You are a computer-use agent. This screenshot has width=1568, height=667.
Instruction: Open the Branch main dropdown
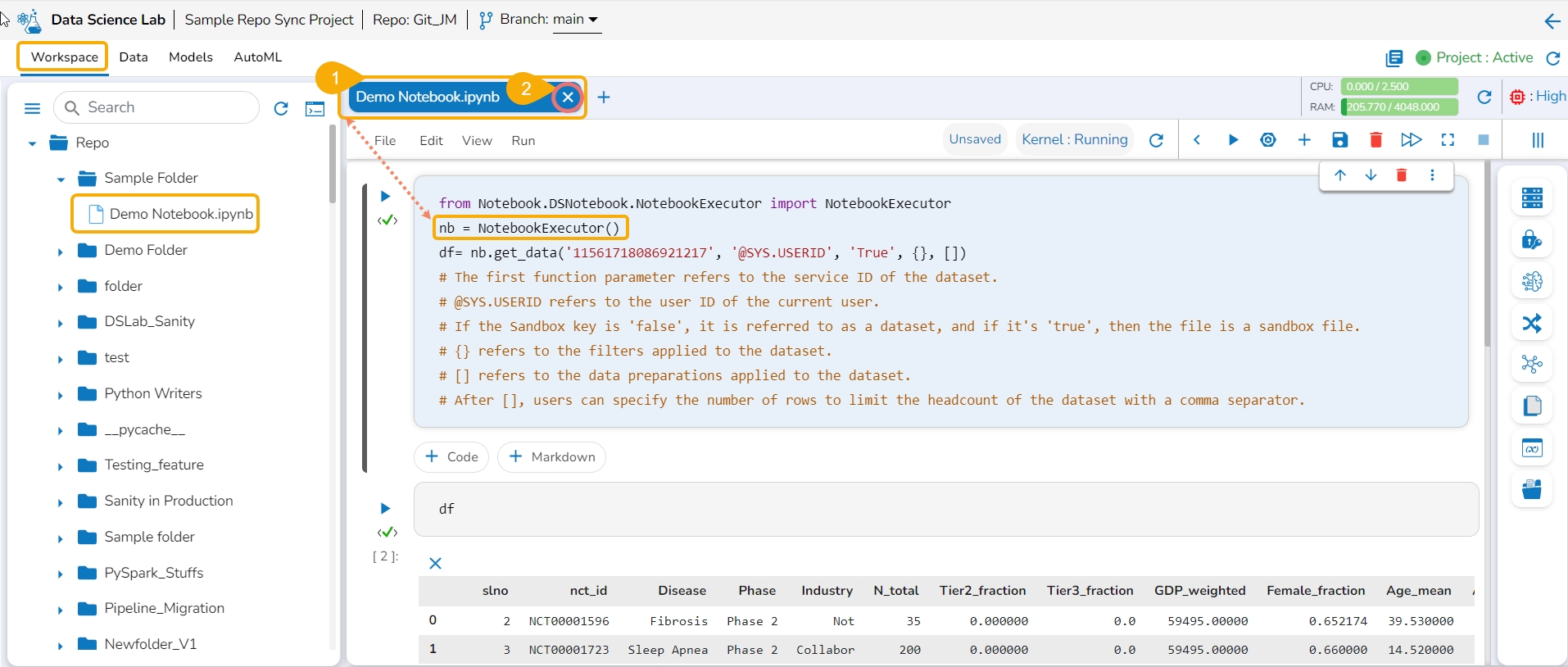(577, 20)
